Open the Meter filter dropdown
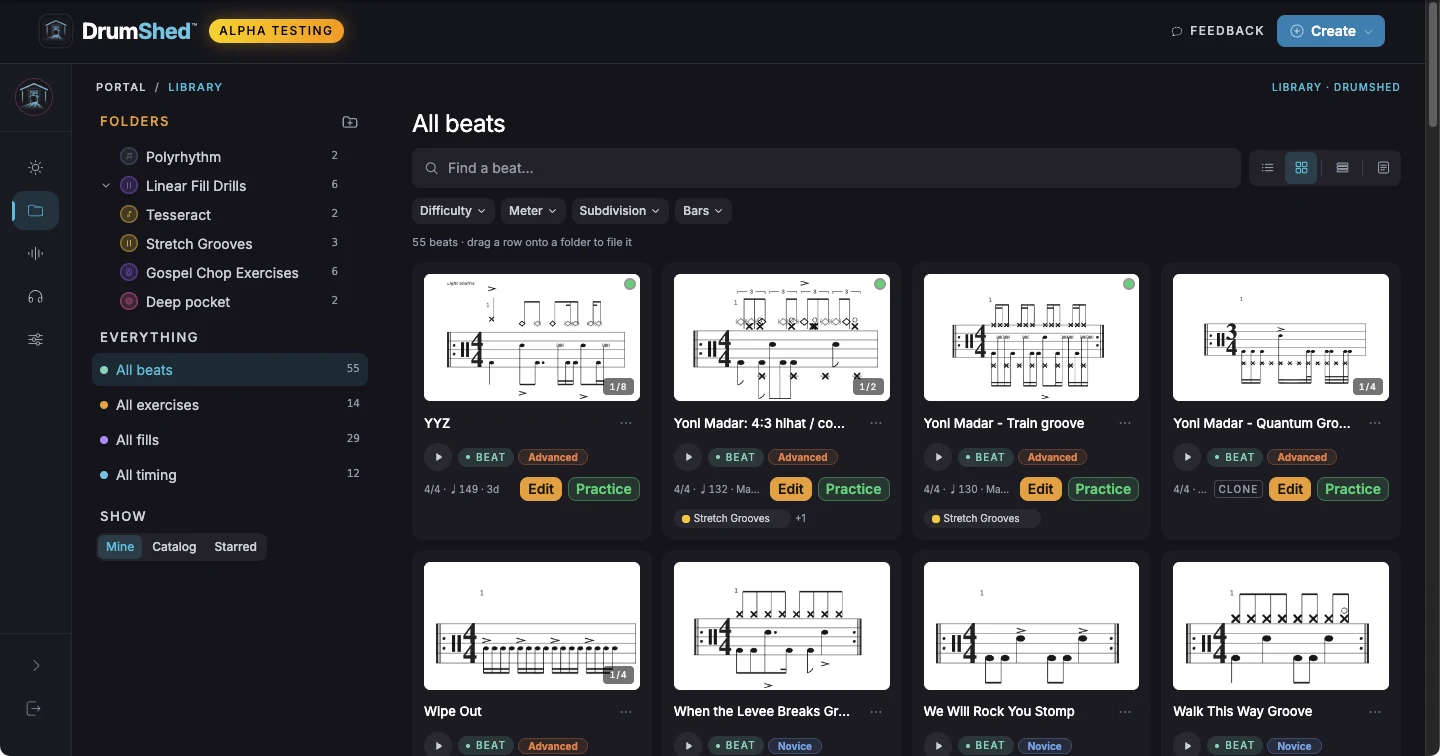This screenshot has width=1440, height=756. click(533, 211)
